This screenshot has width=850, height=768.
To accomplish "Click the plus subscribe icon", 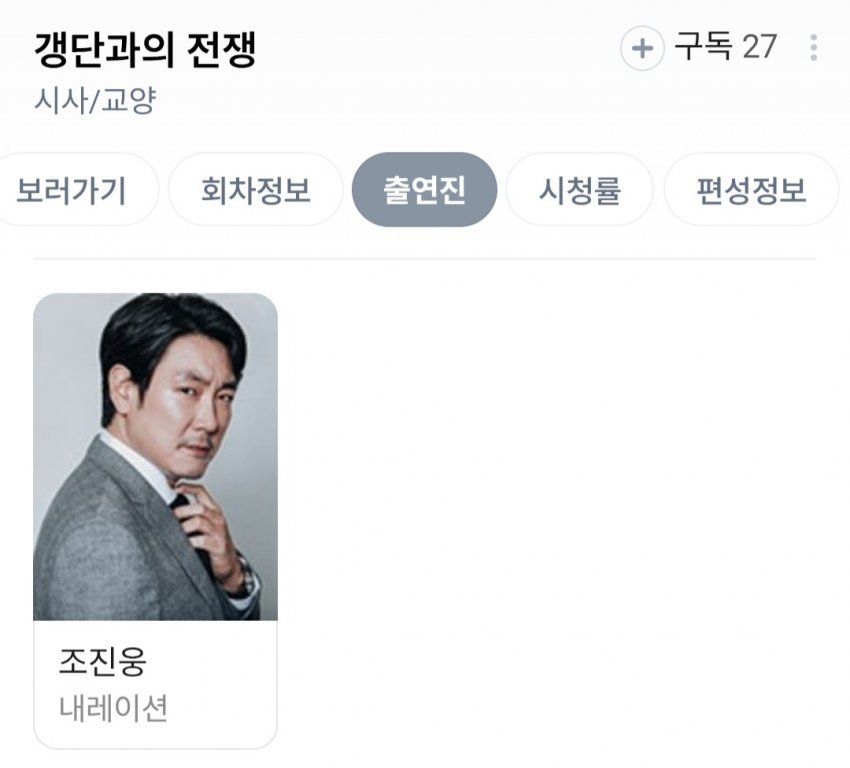I will (x=642, y=48).
